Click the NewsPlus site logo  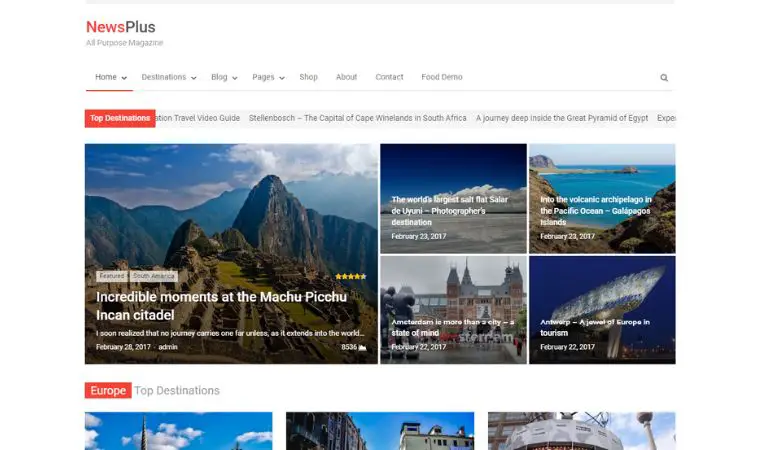pos(121,27)
